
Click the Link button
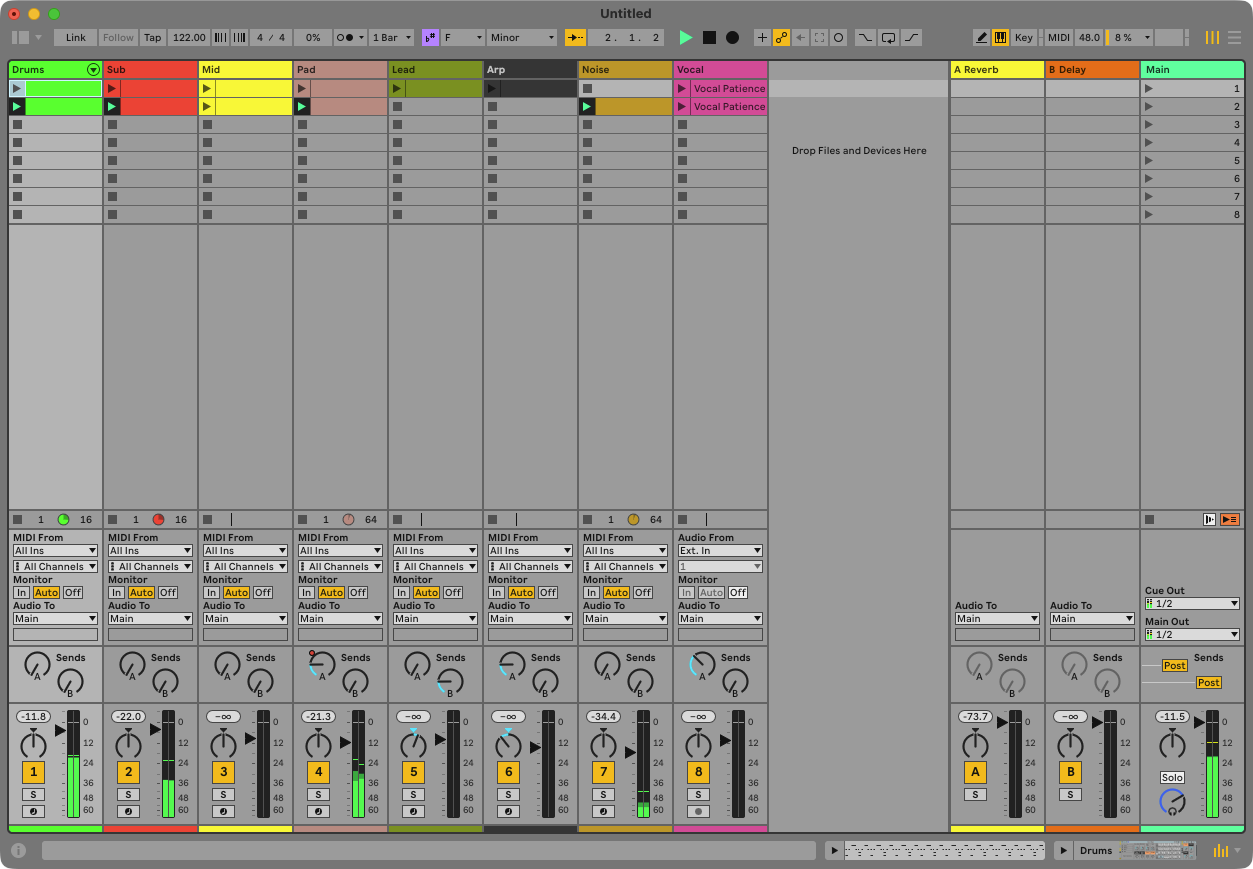click(x=76, y=37)
